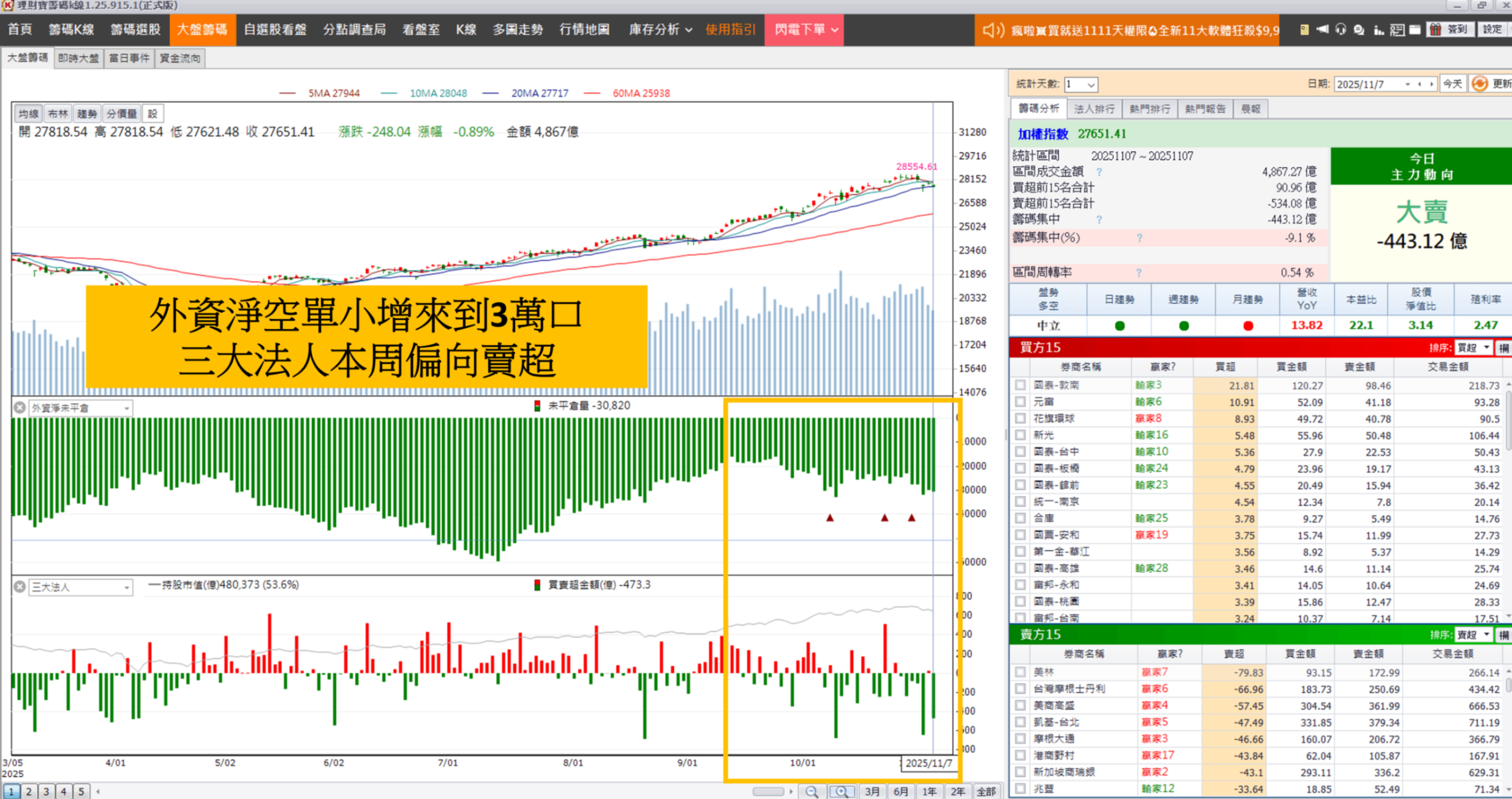Switch to the 法人排行 tab
The height and width of the screenshot is (799, 1512).
pos(1095,108)
